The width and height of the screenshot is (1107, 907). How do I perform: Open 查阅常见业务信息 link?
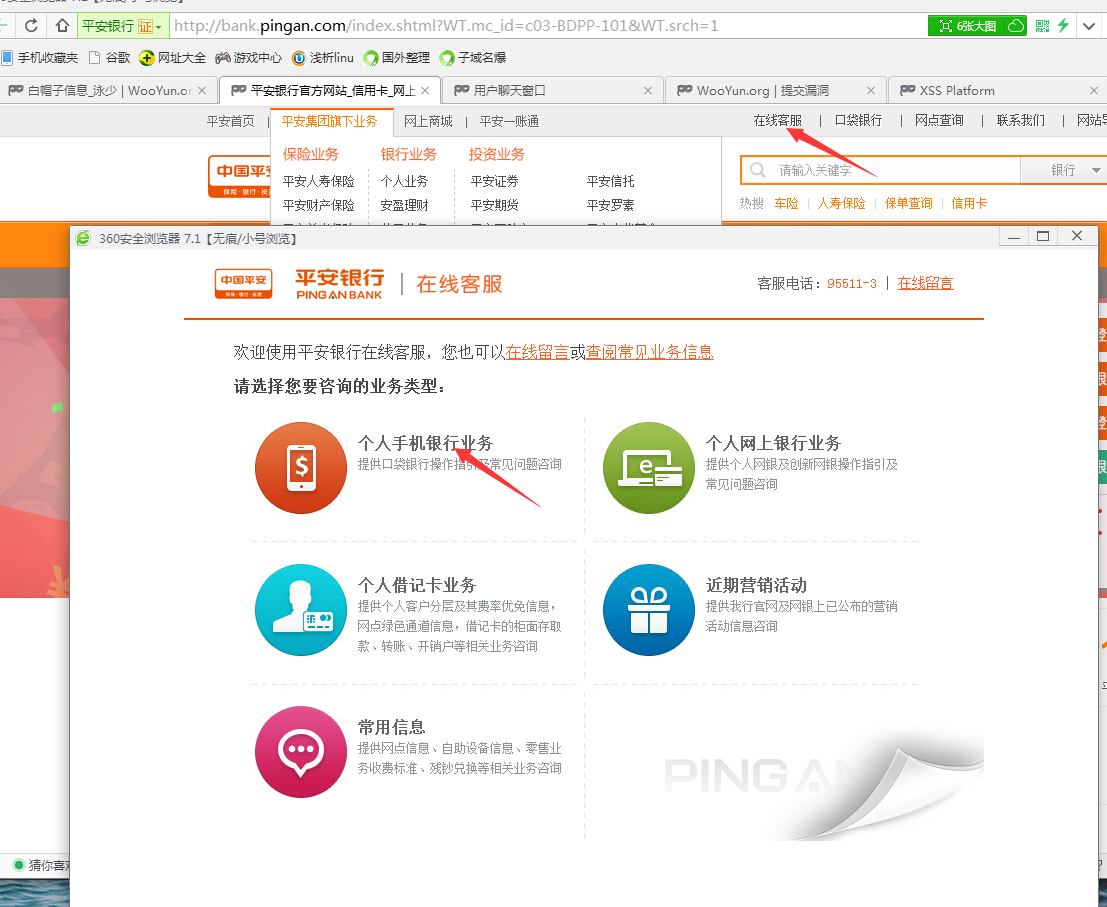click(650, 352)
